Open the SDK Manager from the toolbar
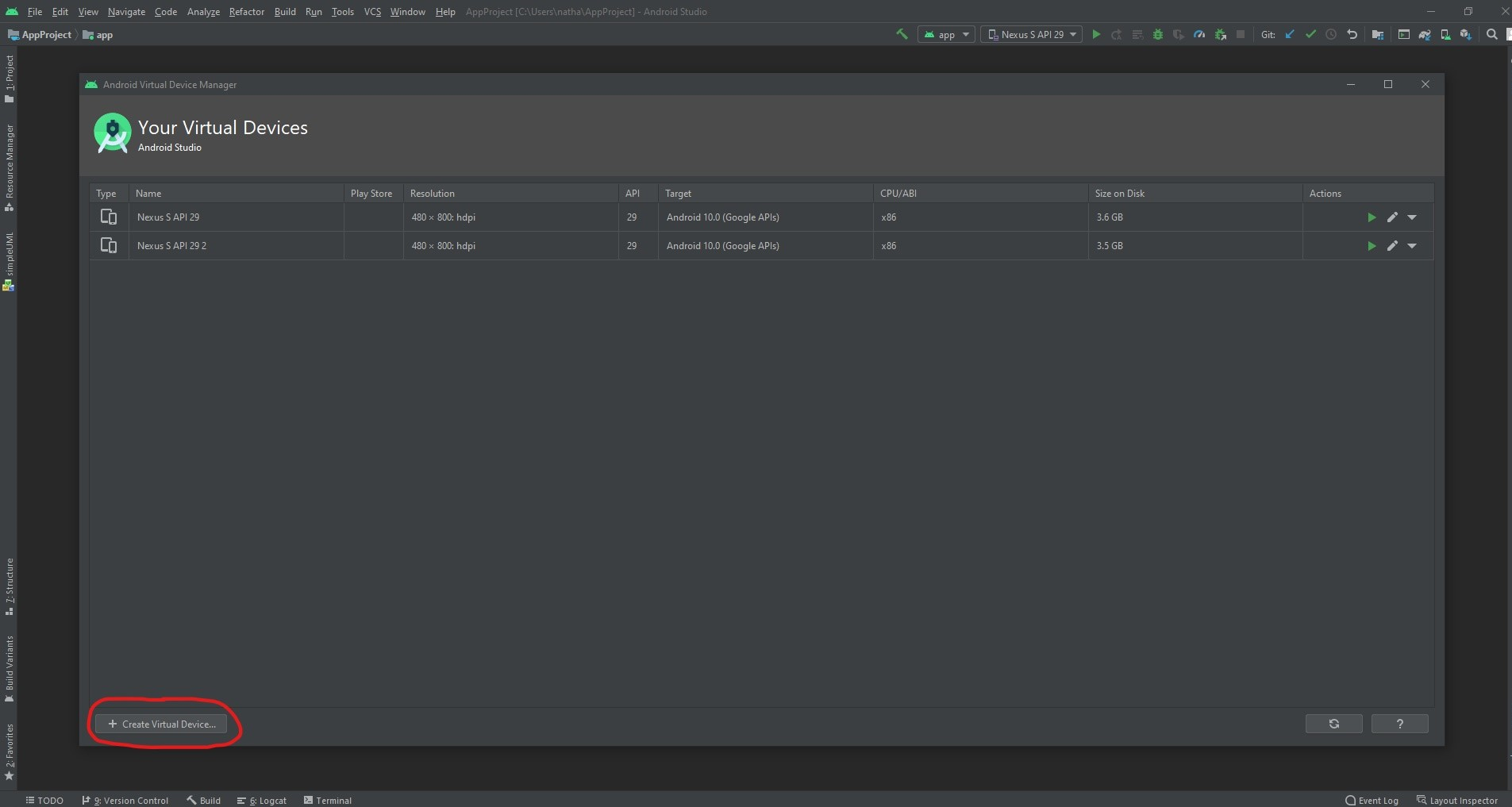This screenshot has height=807, width=1512. [1464, 34]
